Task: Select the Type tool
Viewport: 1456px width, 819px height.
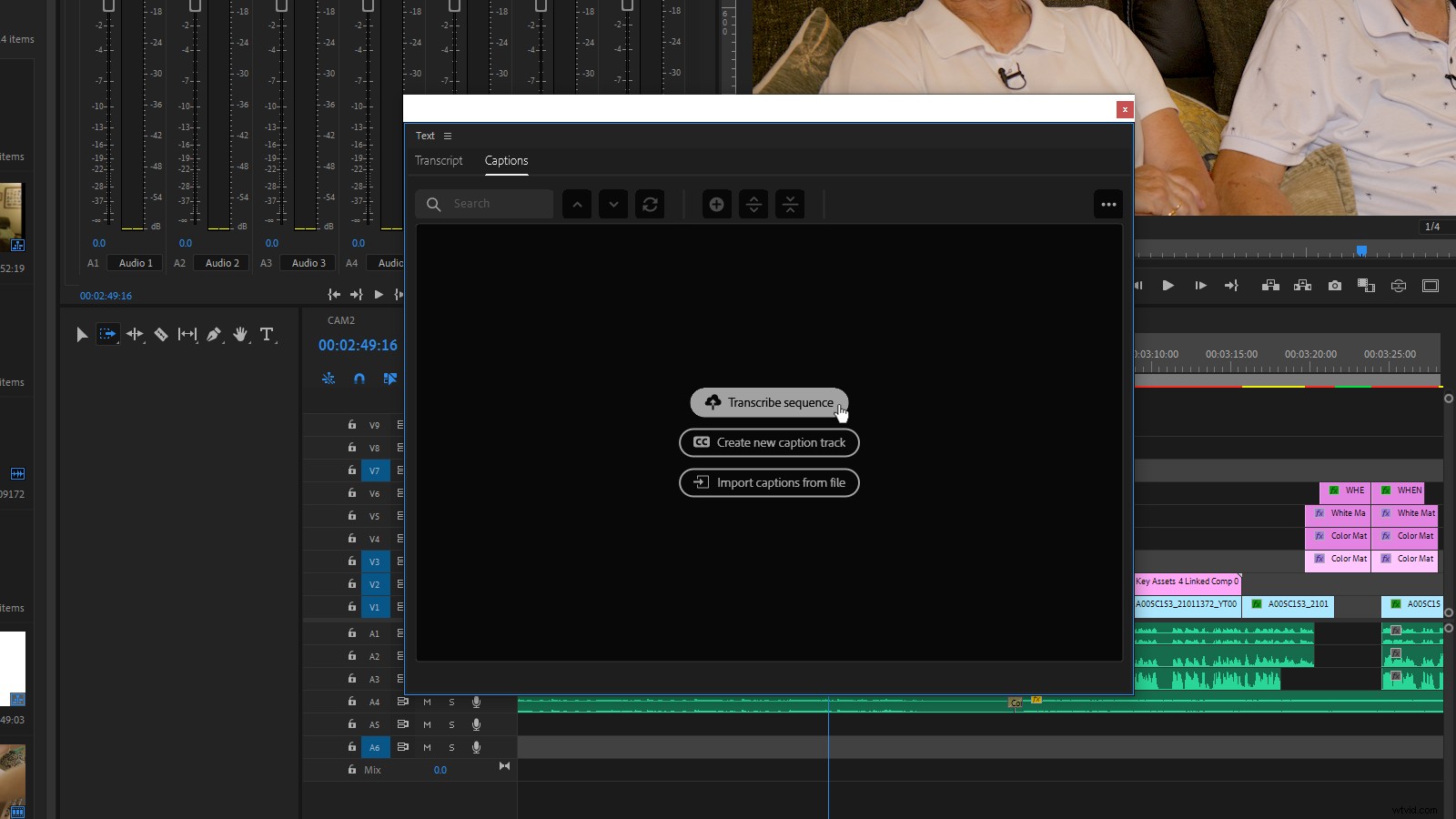Action: pos(267,334)
